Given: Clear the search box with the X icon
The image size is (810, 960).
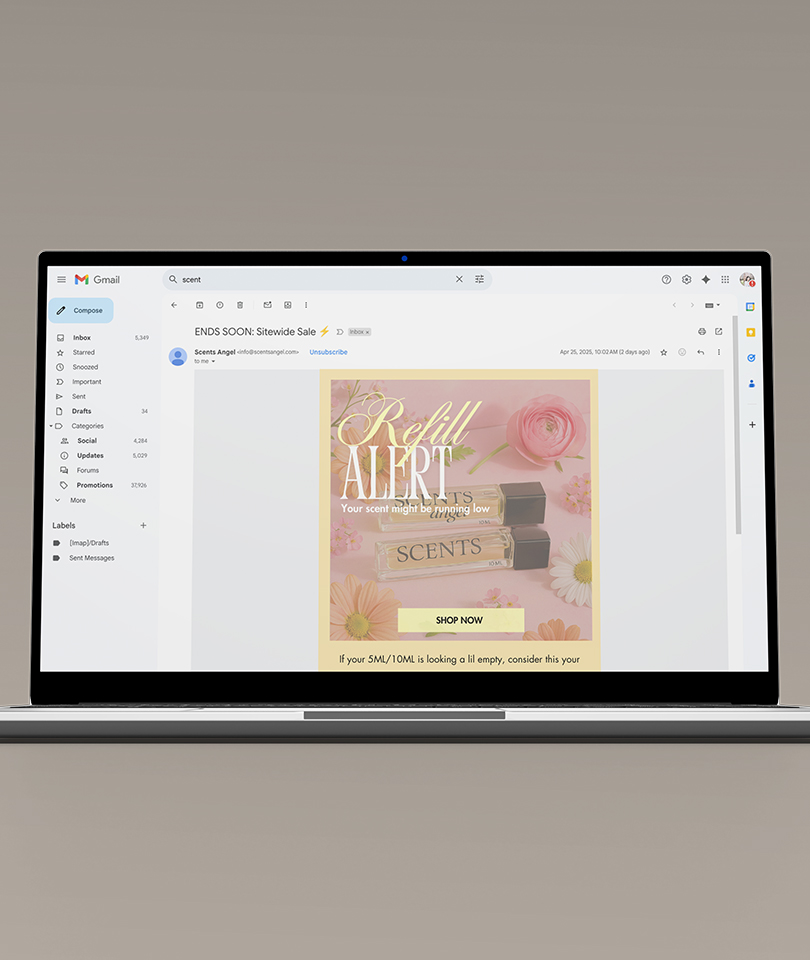Looking at the screenshot, I should tap(459, 279).
